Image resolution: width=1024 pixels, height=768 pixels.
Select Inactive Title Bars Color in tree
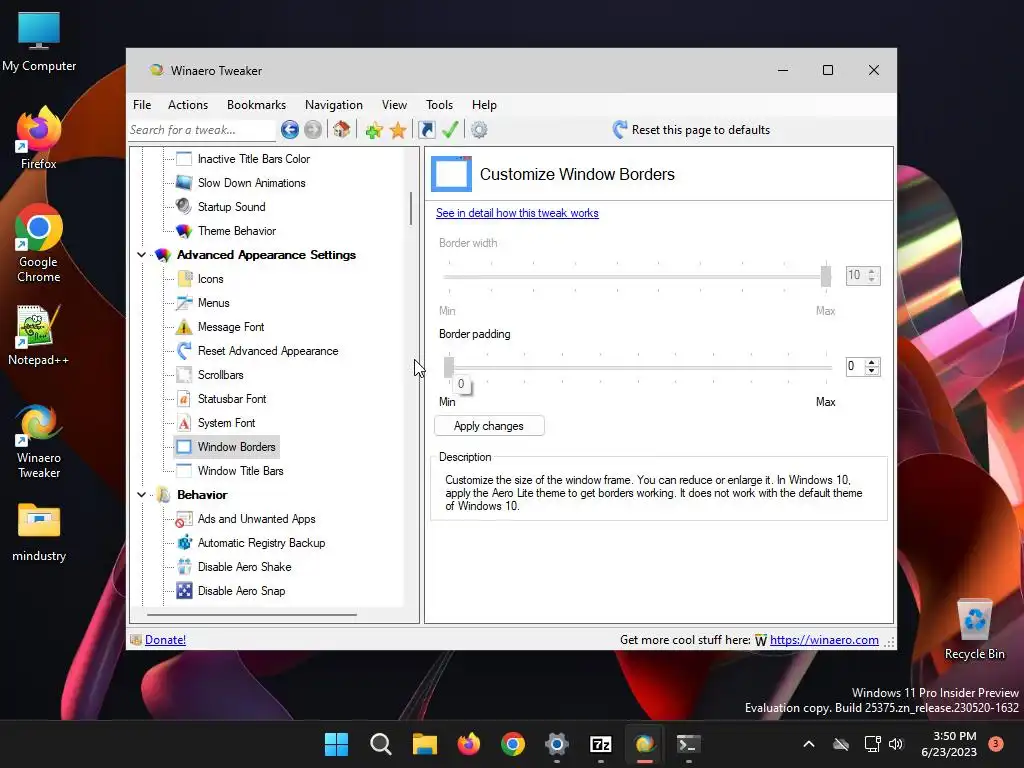click(x=253, y=159)
